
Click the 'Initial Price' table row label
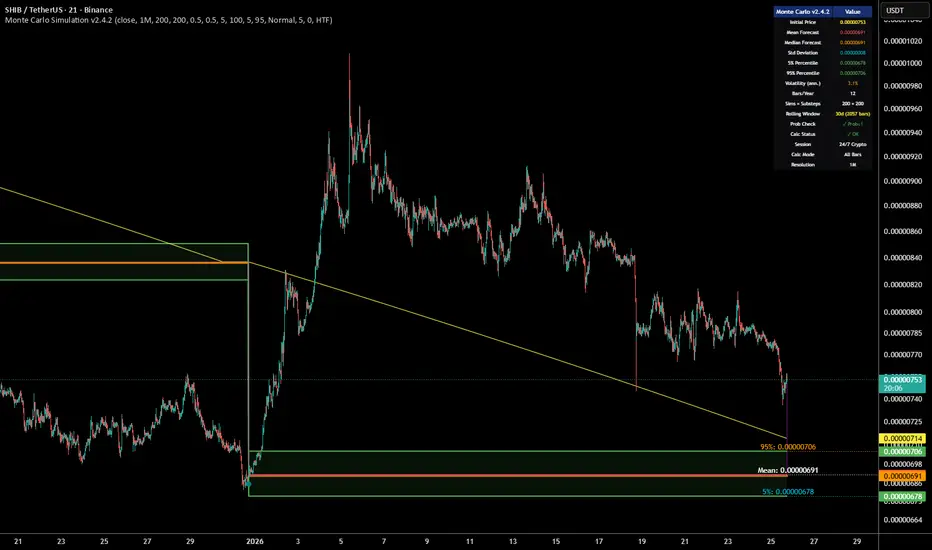coord(802,22)
